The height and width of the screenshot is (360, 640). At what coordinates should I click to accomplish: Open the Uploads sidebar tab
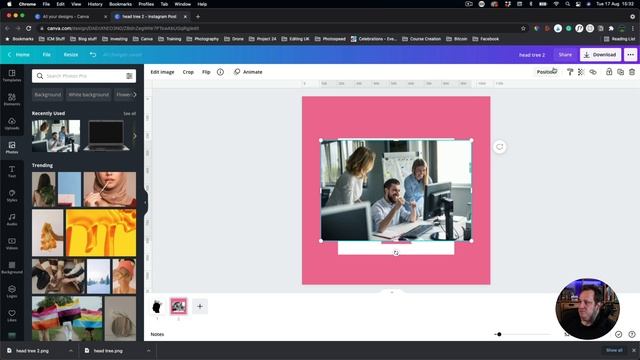[x=12, y=123]
